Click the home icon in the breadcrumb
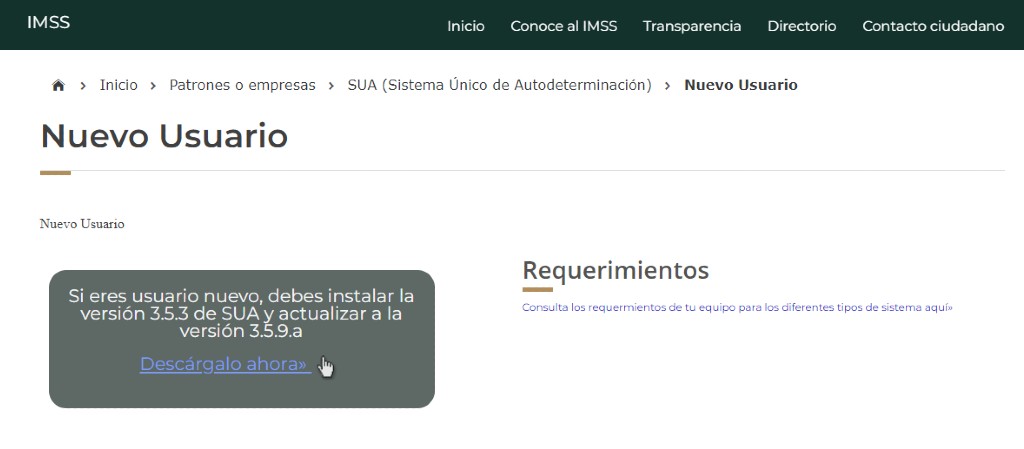Screen dimensions: 1024x449 coord(58,86)
